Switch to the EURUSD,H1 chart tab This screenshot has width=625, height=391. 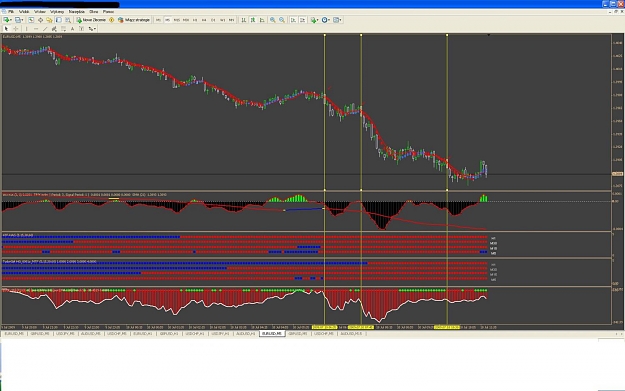(143, 334)
